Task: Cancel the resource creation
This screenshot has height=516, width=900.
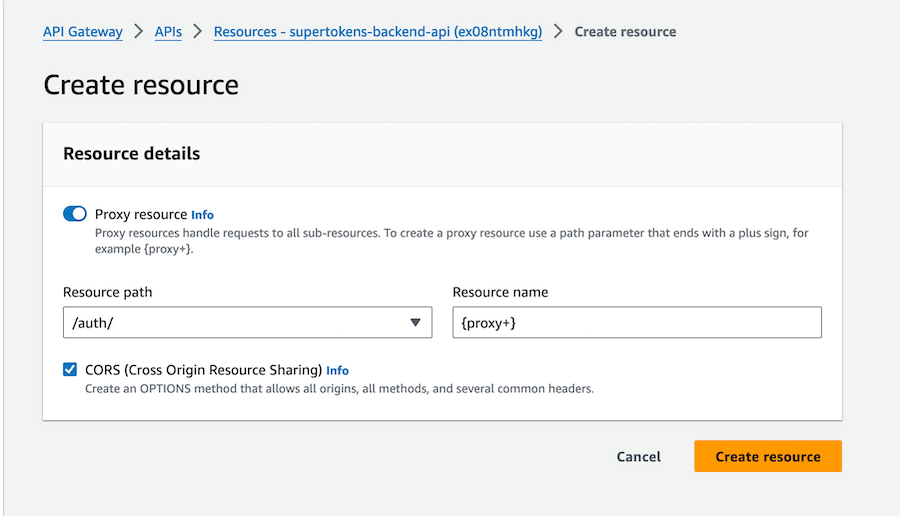Action: click(638, 457)
